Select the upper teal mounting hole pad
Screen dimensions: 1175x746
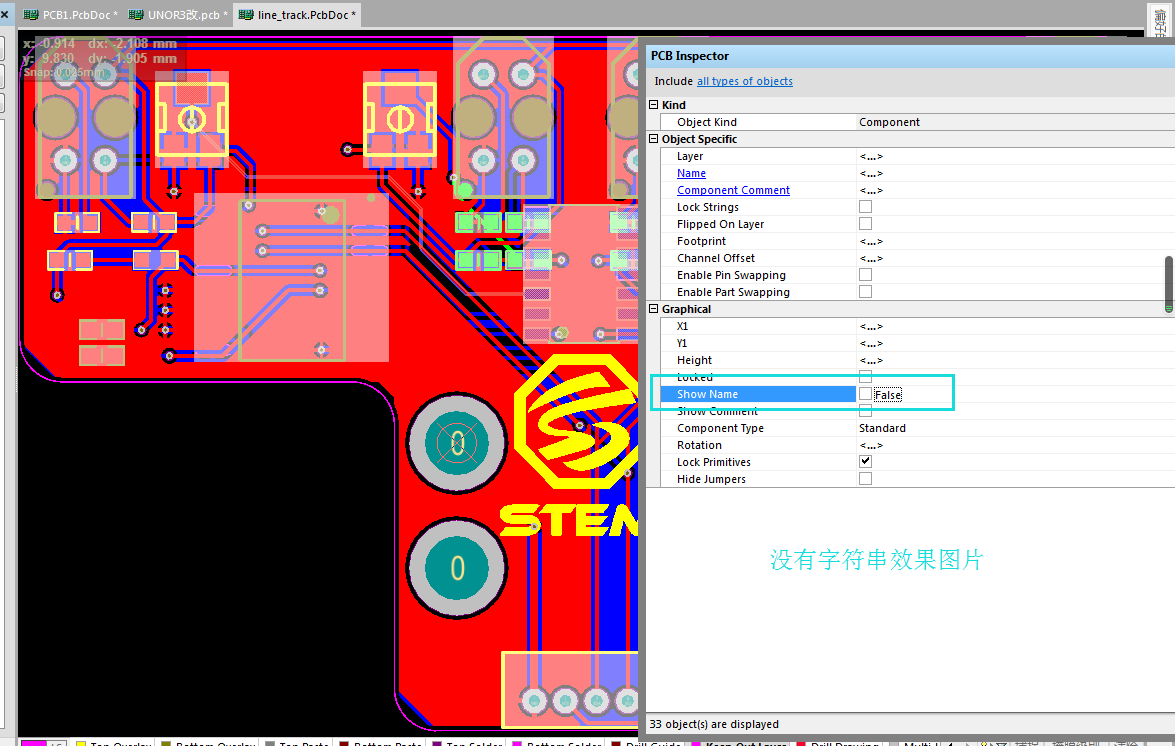pyautogui.click(x=457, y=443)
